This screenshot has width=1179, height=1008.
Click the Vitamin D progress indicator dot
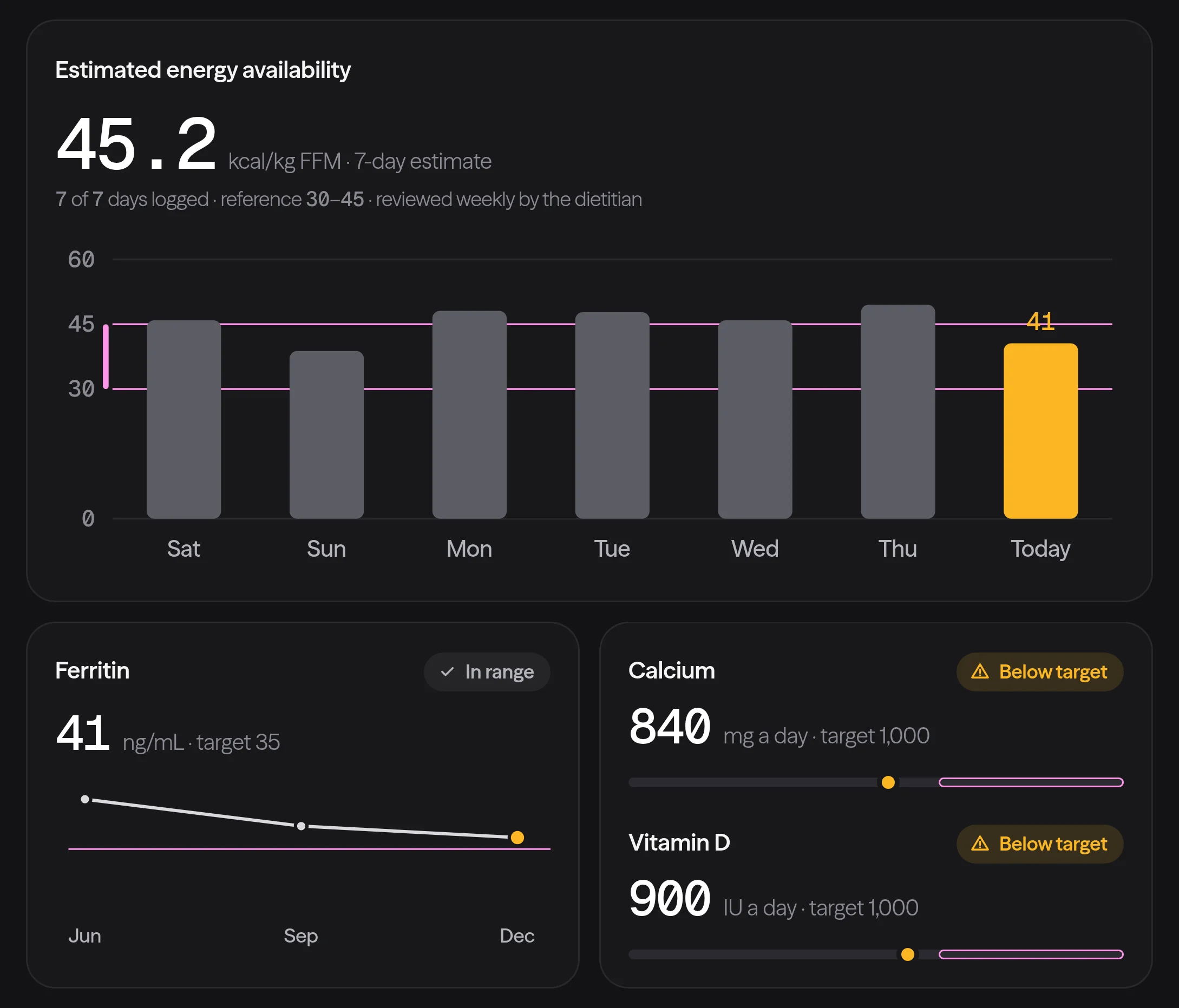(x=908, y=954)
